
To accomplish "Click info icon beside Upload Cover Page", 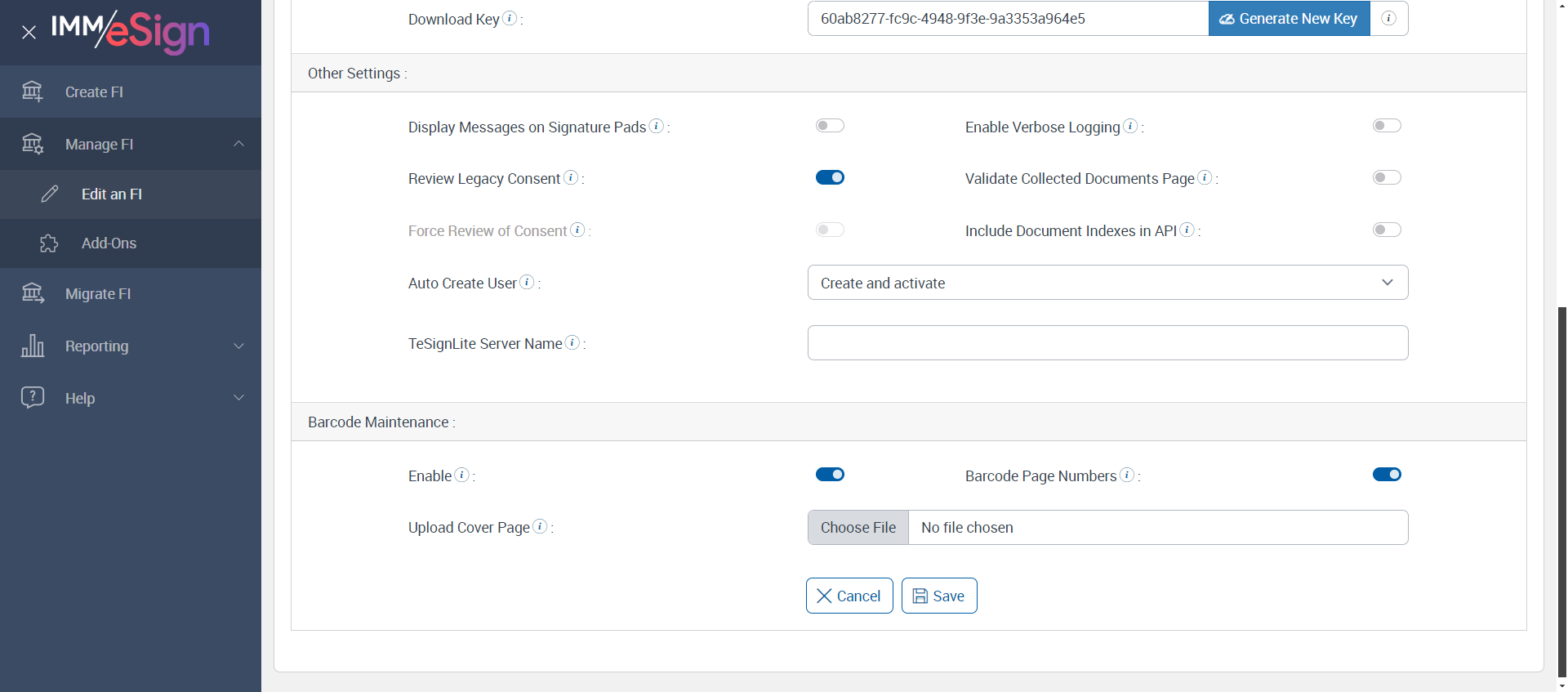I will click(x=540, y=526).
